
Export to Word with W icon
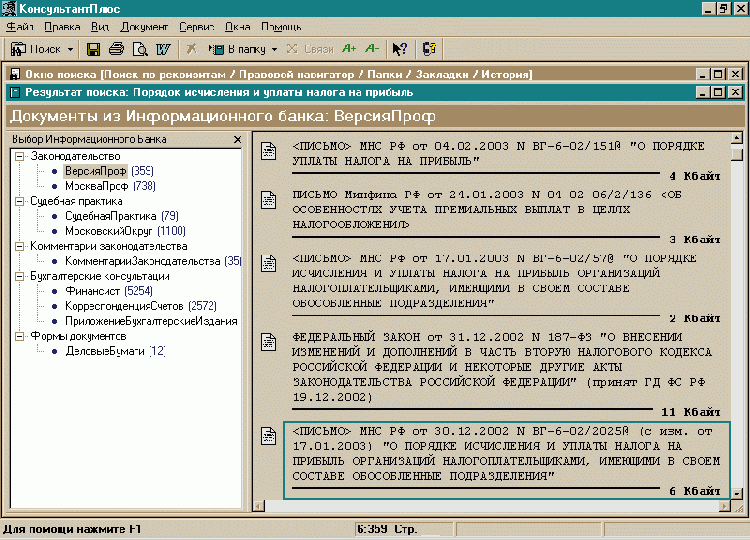(163, 49)
